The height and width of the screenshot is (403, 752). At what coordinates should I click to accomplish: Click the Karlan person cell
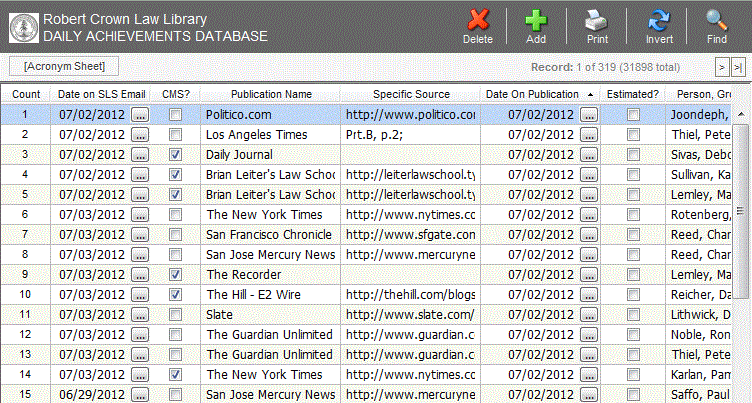(699, 375)
